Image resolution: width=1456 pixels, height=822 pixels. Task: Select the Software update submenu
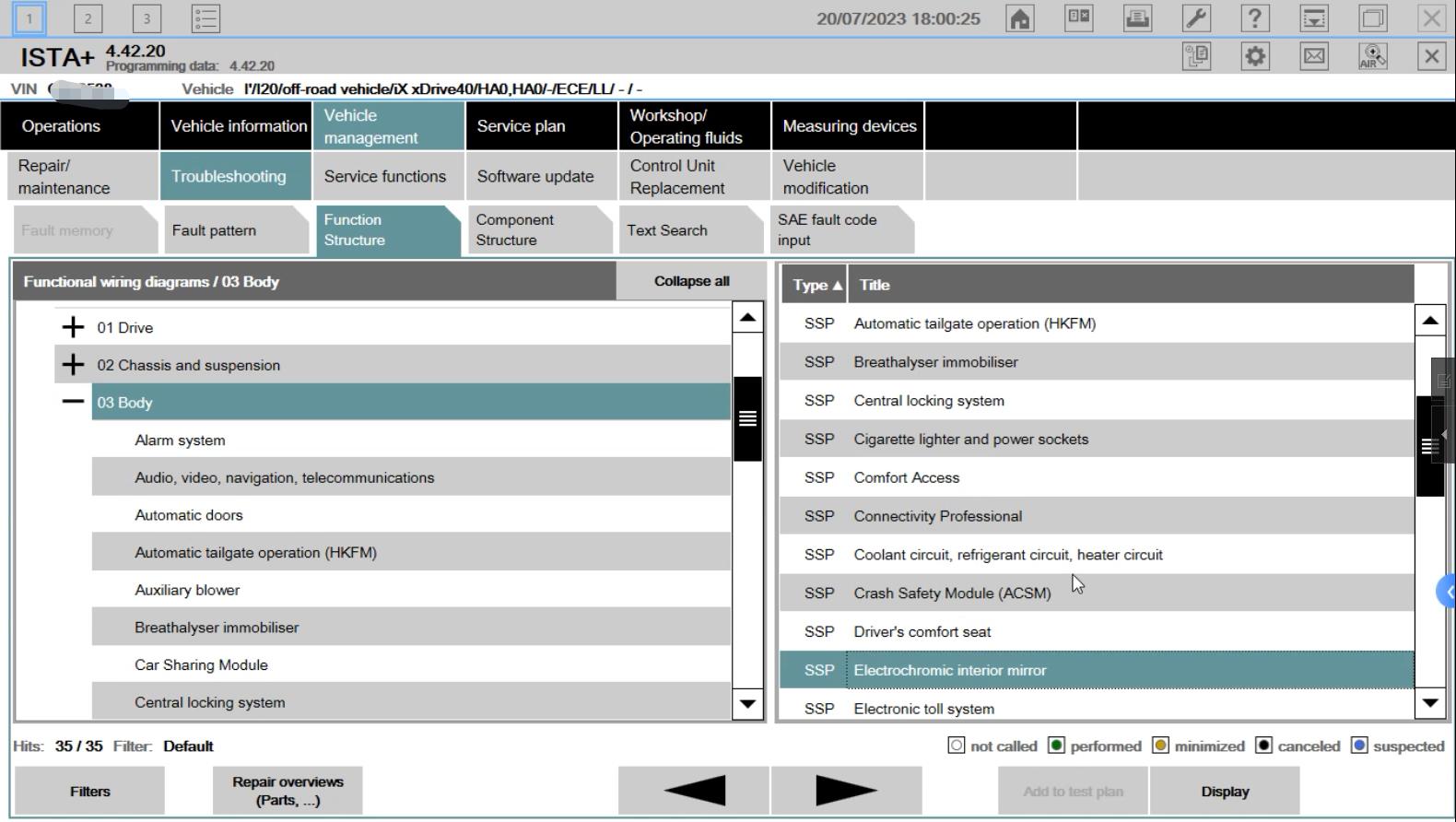pyautogui.click(x=541, y=176)
